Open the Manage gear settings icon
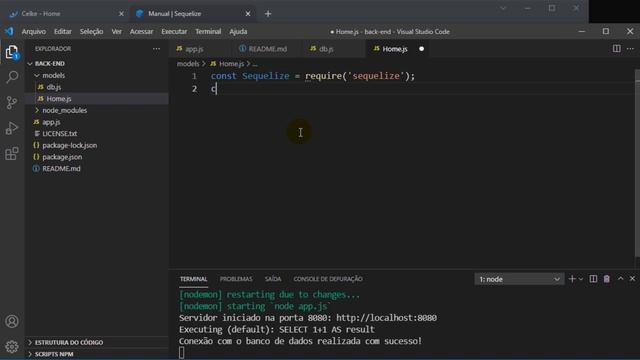The width and height of the screenshot is (640, 360). pyautogui.click(x=12, y=347)
